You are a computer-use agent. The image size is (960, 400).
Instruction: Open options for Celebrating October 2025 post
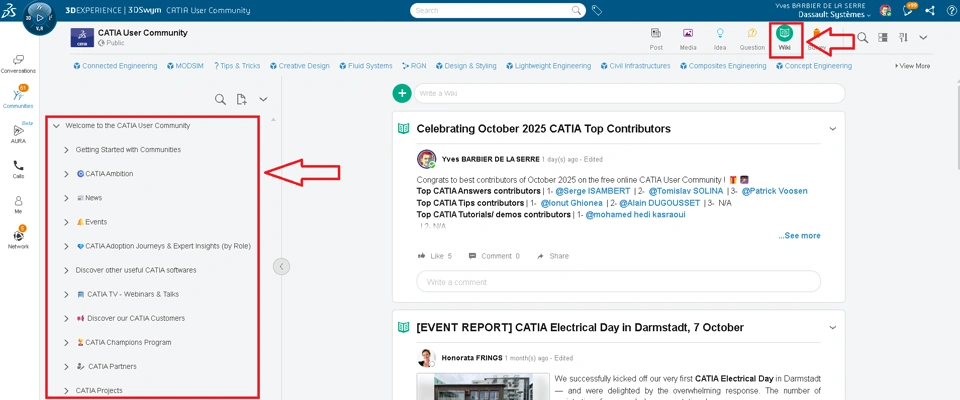(x=832, y=129)
